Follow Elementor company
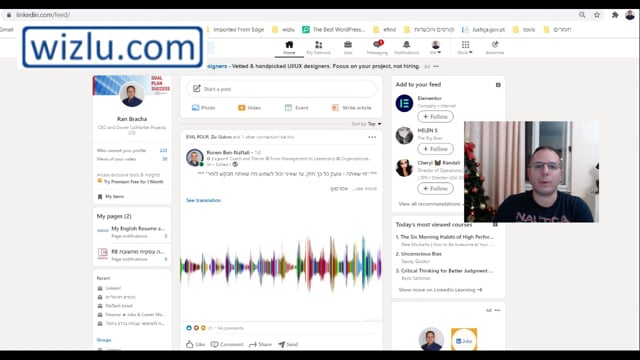This screenshot has width=640, height=360. (x=435, y=116)
